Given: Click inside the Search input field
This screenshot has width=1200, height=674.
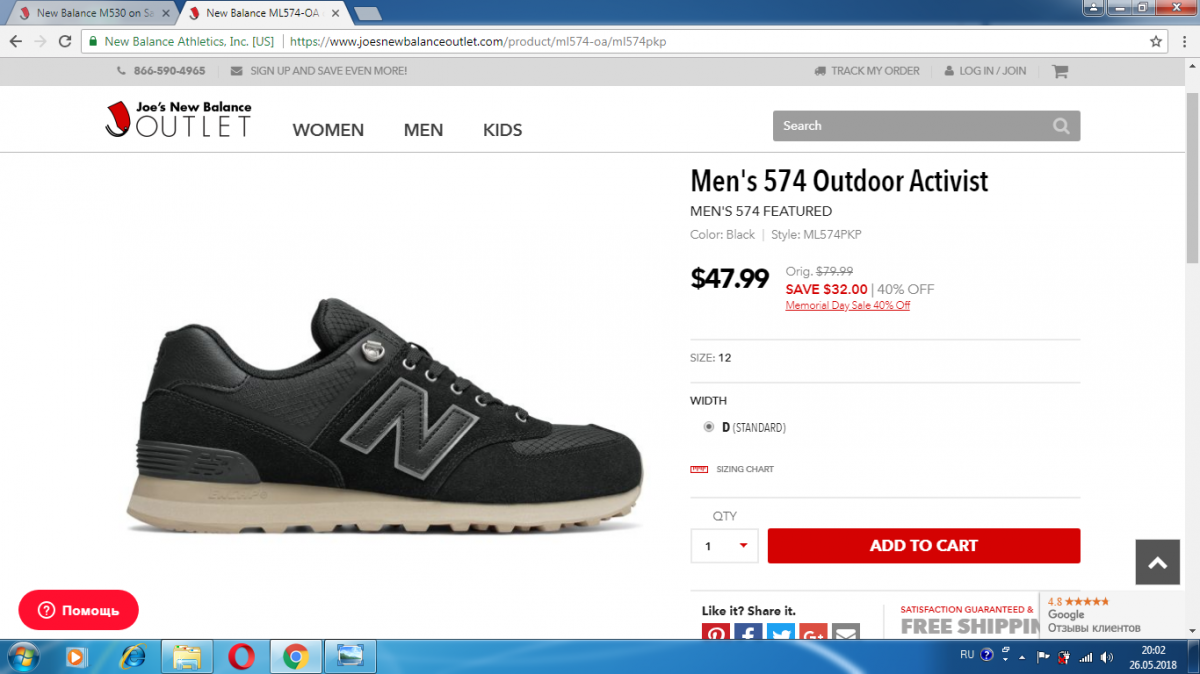Looking at the screenshot, I should [912, 126].
